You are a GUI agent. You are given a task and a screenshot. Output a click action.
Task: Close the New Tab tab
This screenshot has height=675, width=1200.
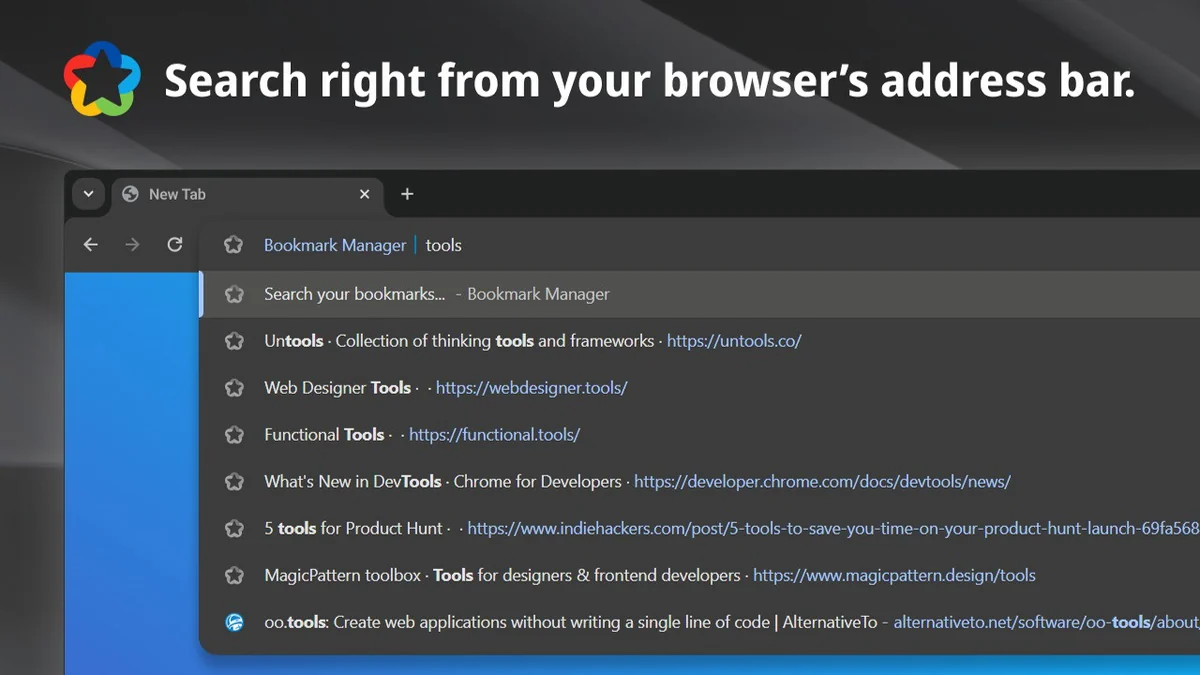[x=365, y=194]
